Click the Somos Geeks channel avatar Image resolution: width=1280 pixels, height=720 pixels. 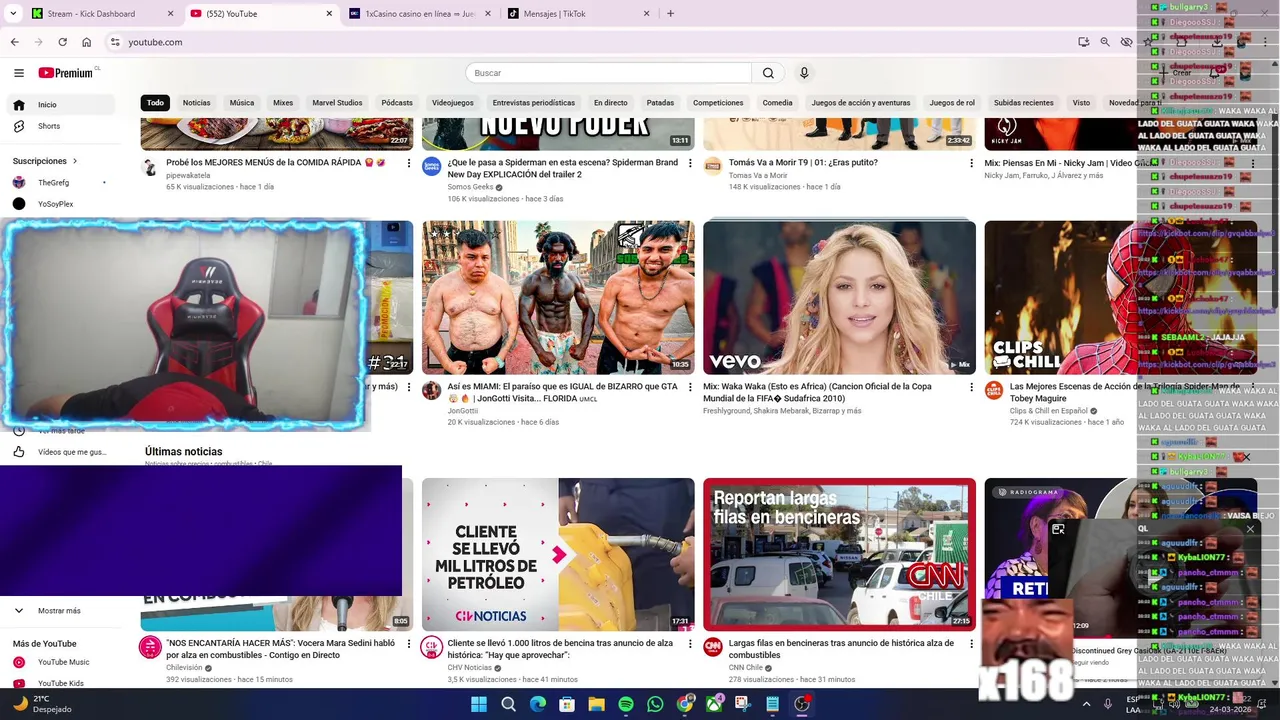click(431, 166)
